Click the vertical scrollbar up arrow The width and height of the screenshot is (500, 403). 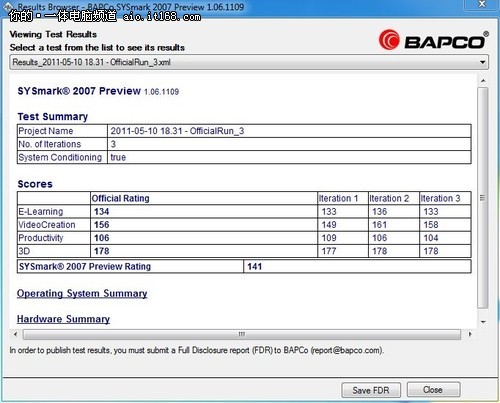coord(483,81)
